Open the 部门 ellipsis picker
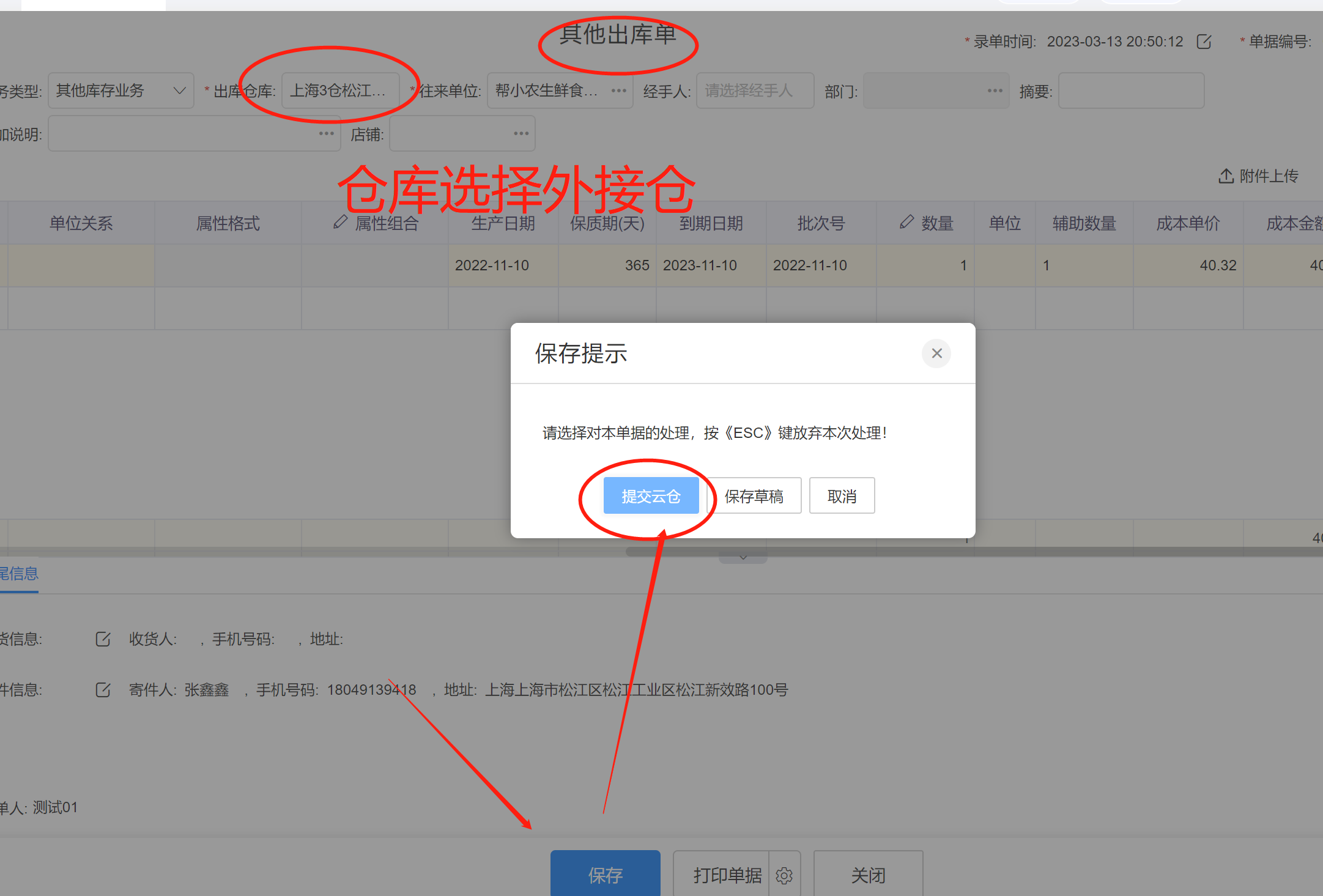This screenshot has height=896, width=1323. point(995,91)
